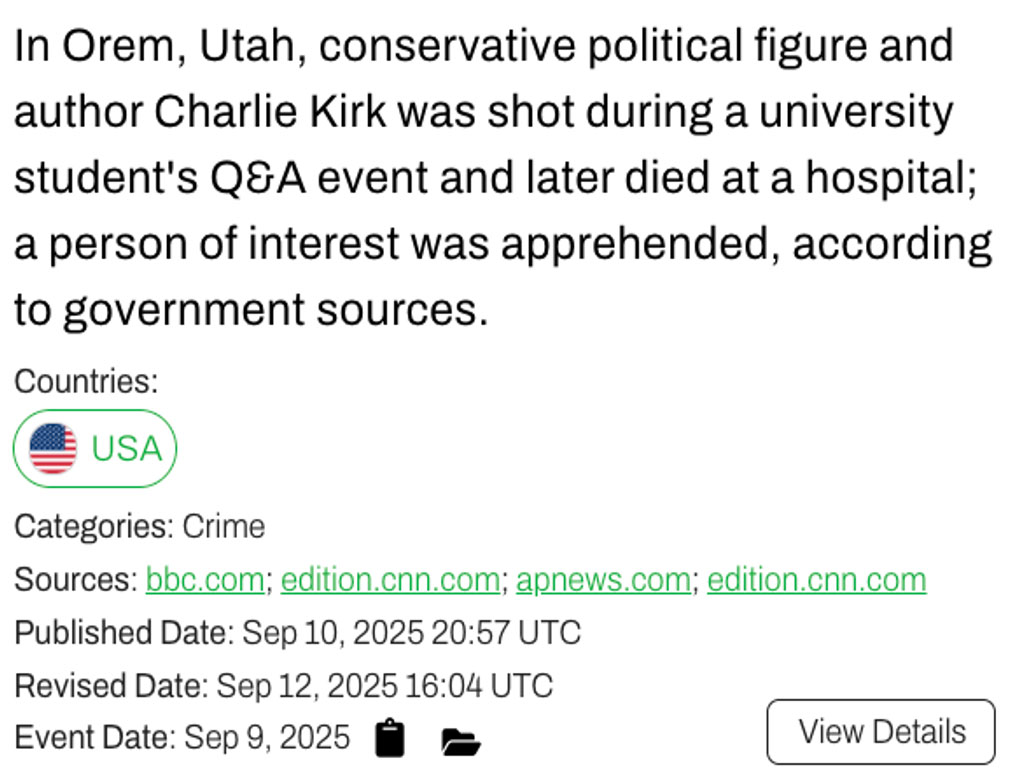Click the Published Date timestamp
This screenshot has width=1012, height=782.
[x=411, y=633]
